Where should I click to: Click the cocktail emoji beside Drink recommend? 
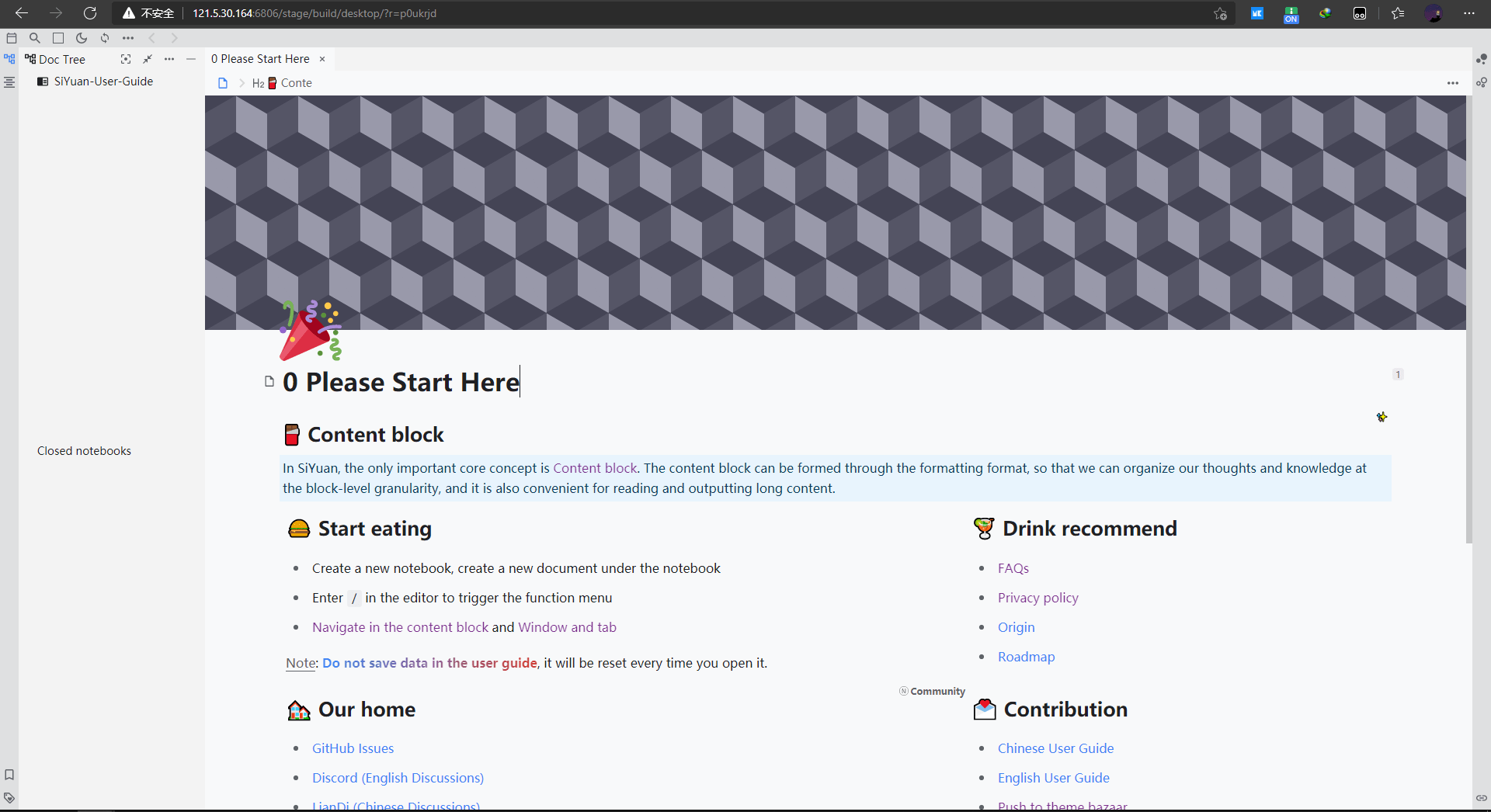pyautogui.click(x=984, y=529)
